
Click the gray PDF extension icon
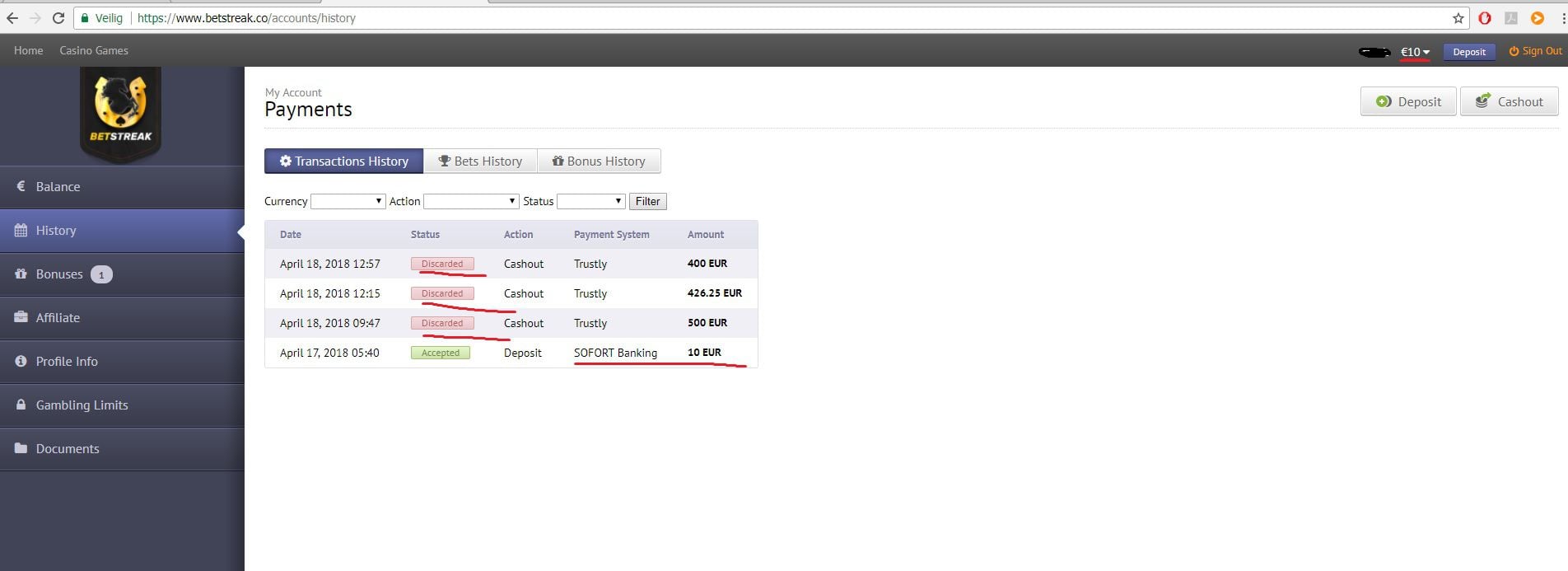[1511, 17]
